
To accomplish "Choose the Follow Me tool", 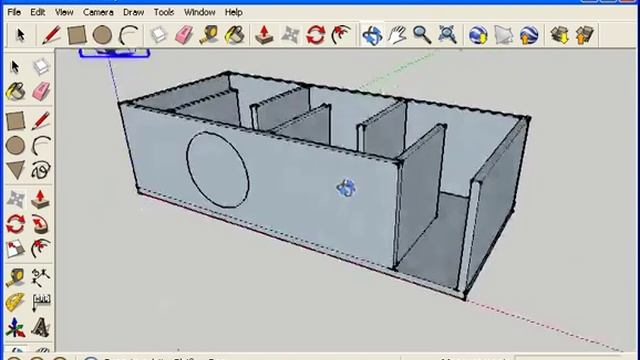I will pos(40,224).
